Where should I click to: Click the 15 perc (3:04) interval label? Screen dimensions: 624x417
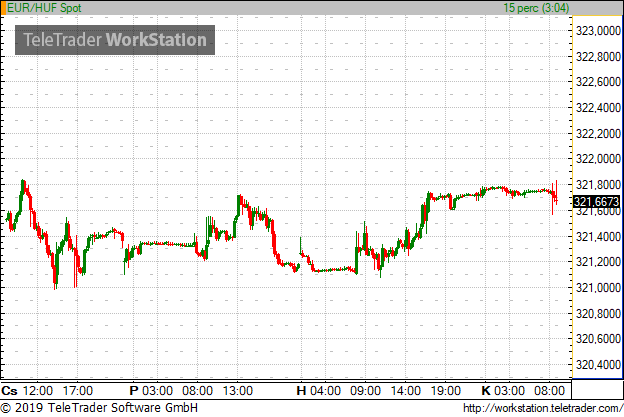536,8
